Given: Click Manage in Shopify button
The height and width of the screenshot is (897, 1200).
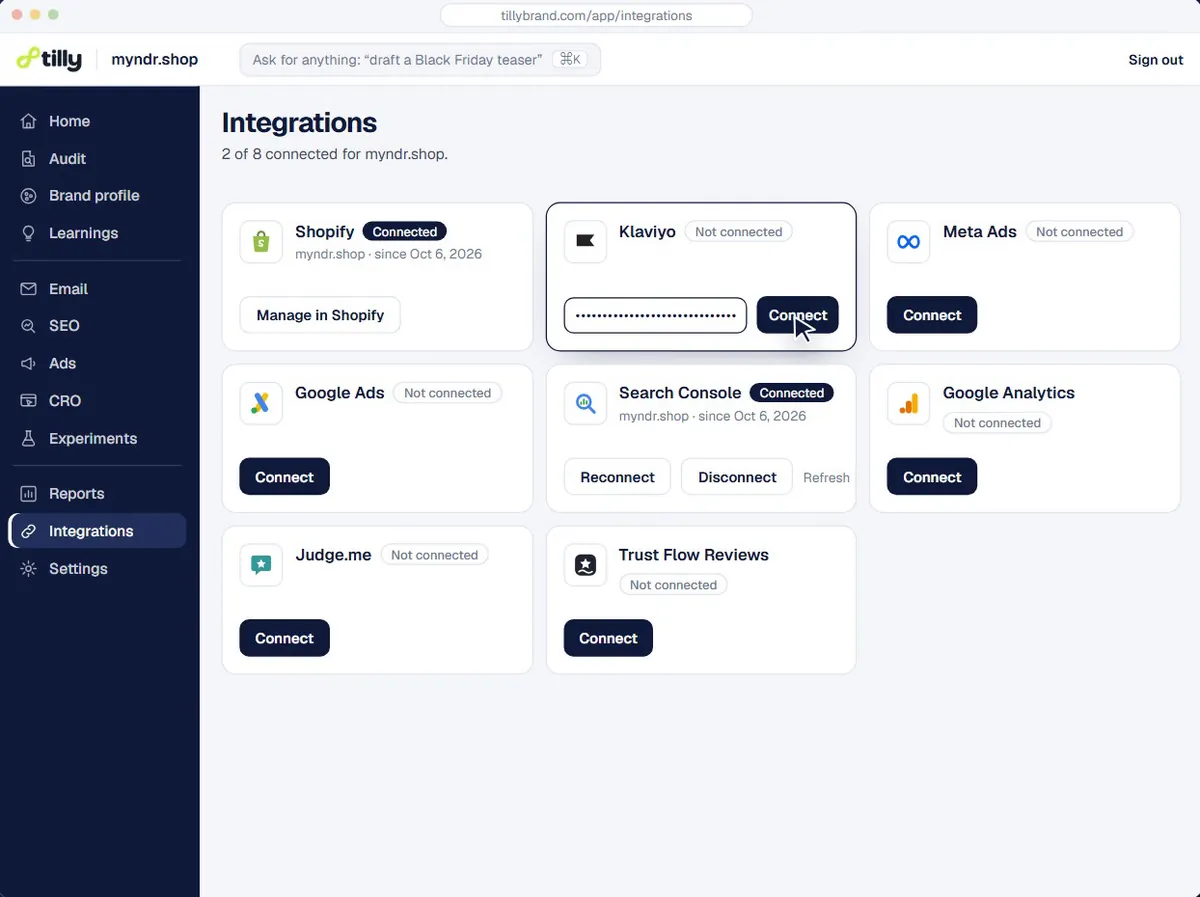Looking at the screenshot, I should (x=320, y=315).
